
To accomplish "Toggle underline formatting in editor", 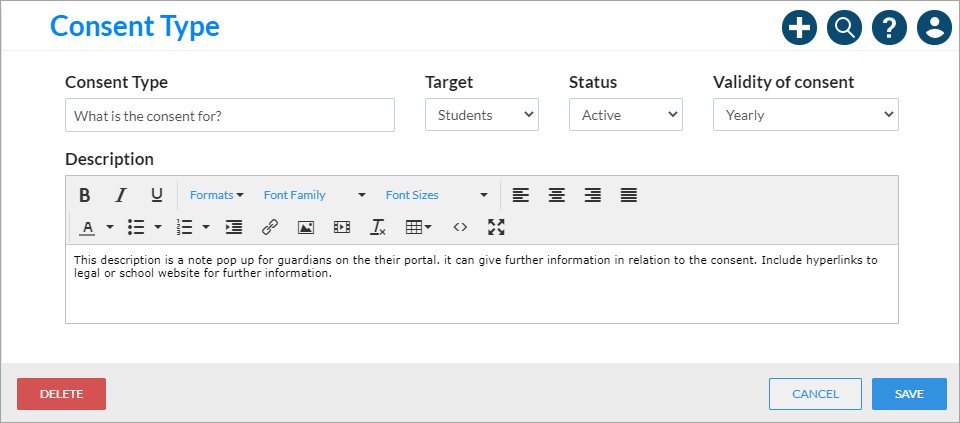I will coord(157,195).
